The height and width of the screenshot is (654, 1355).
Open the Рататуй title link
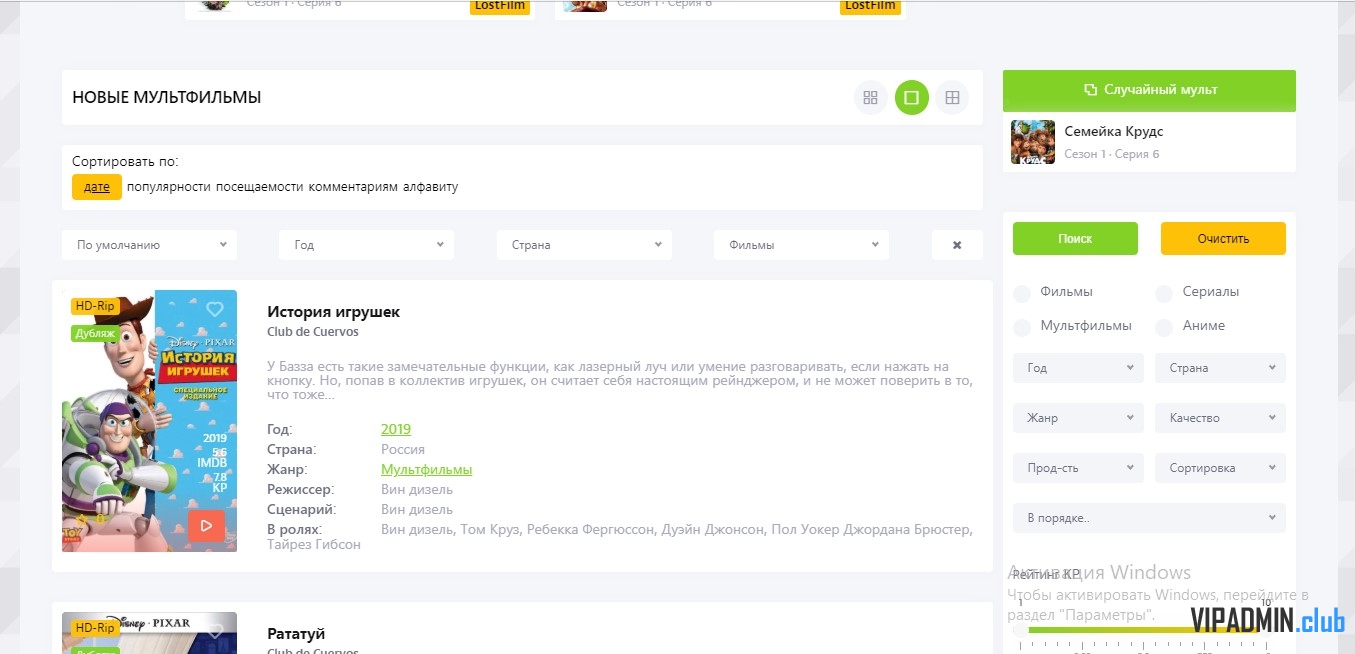(x=296, y=634)
